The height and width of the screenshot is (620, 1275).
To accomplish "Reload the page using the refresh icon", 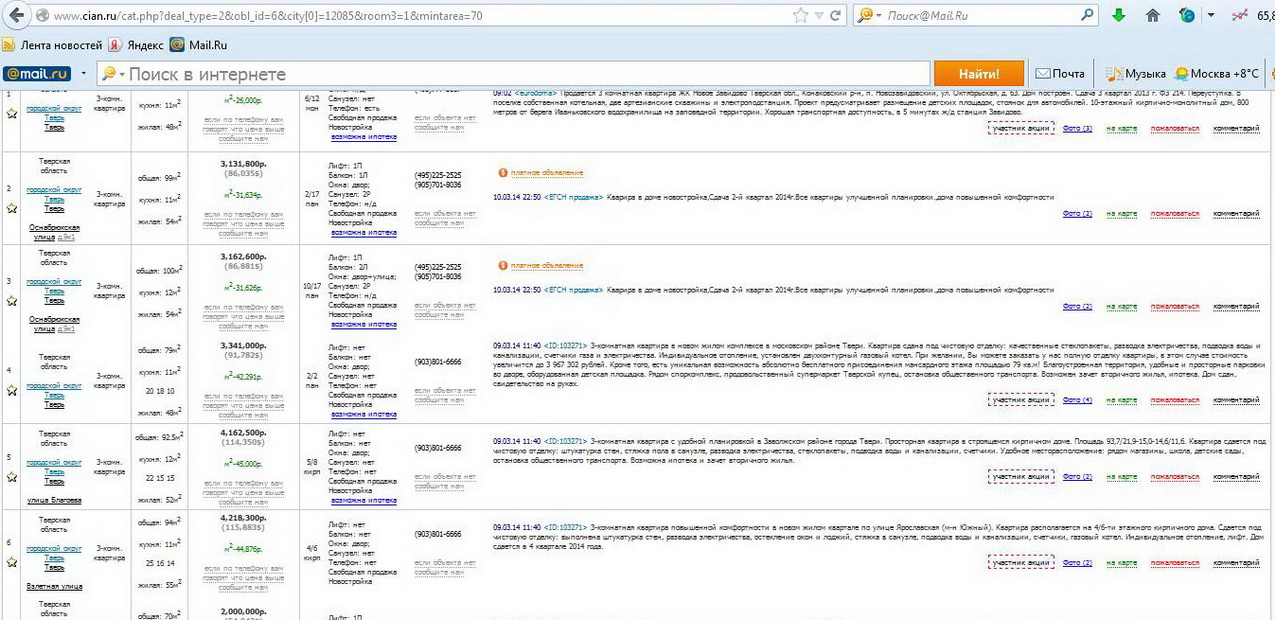I will (836, 16).
